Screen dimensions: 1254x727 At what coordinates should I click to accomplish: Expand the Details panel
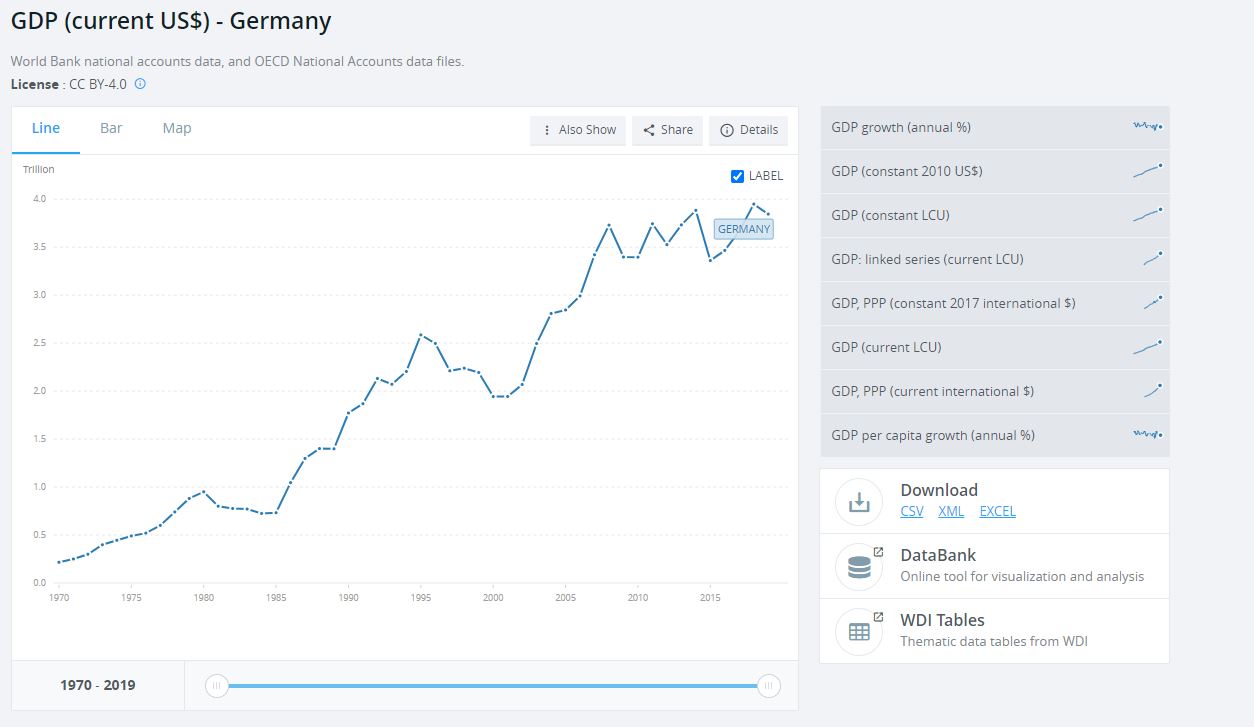pos(748,130)
